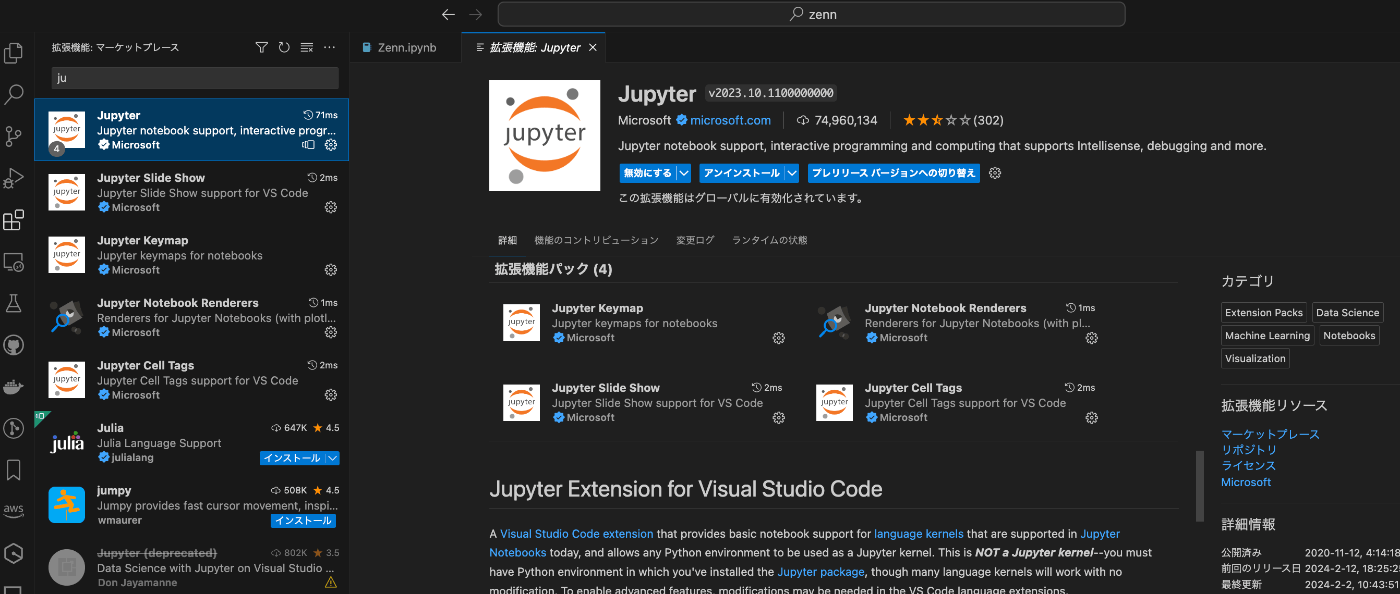Clear extensions search results icon
The image size is (1400, 594).
[307, 47]
